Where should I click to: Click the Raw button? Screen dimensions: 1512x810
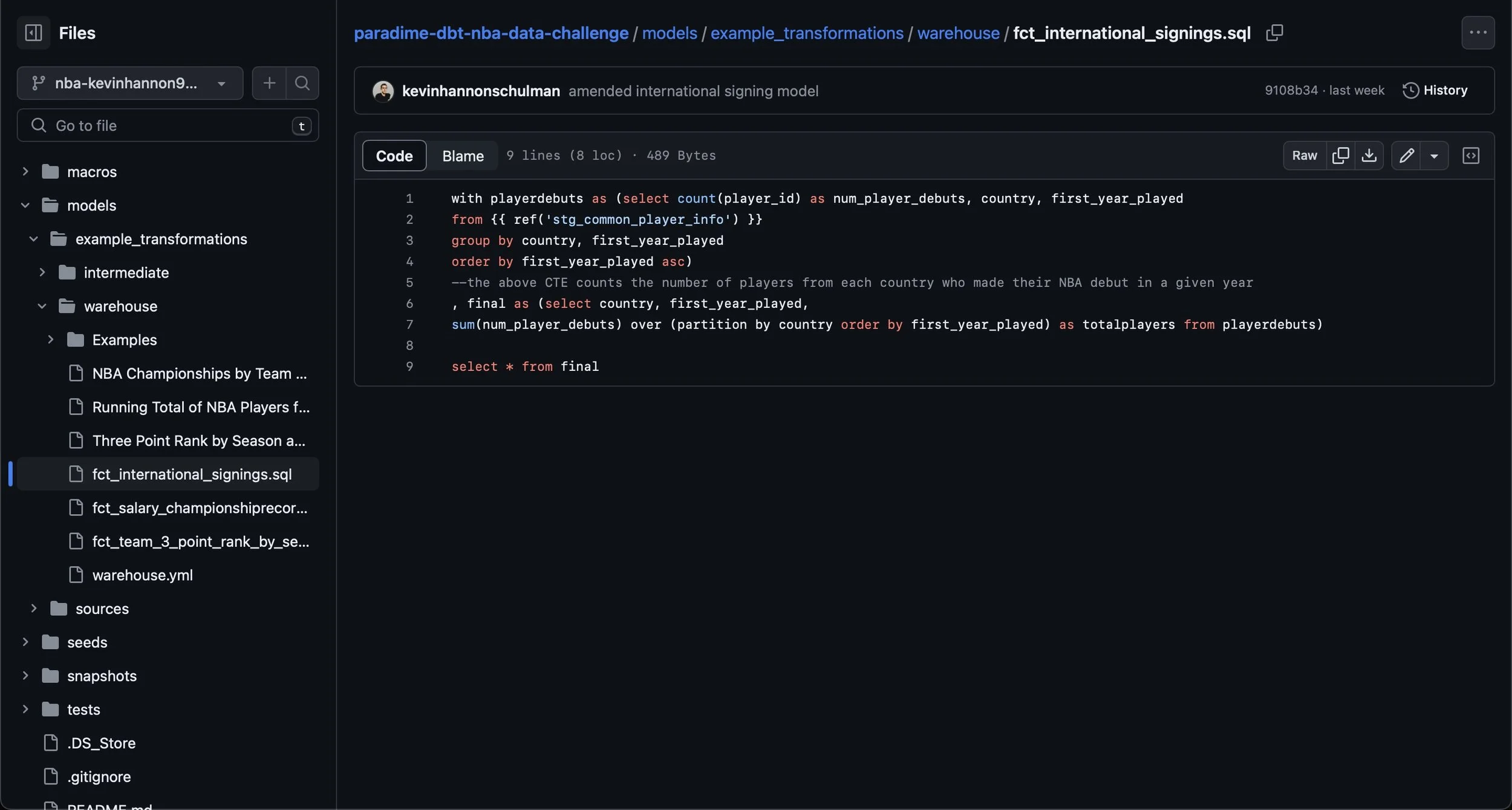pos(1304,155)
